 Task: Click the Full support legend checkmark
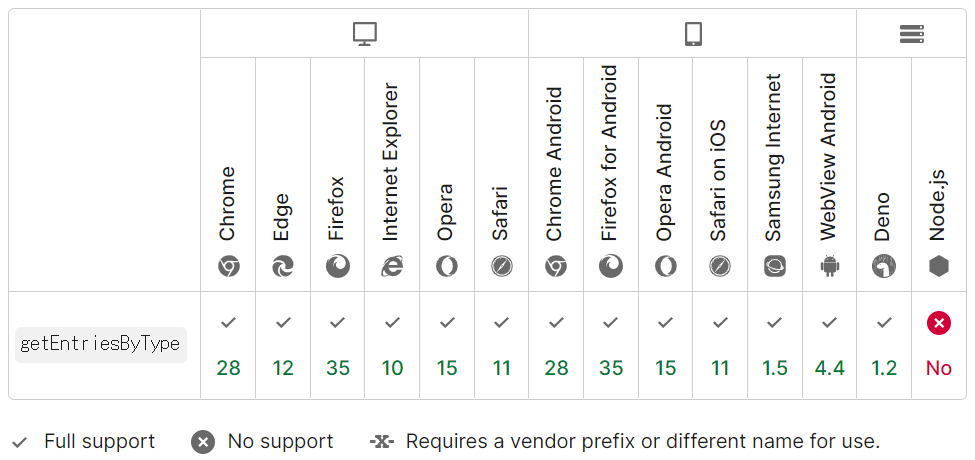(x=19, y=441)
